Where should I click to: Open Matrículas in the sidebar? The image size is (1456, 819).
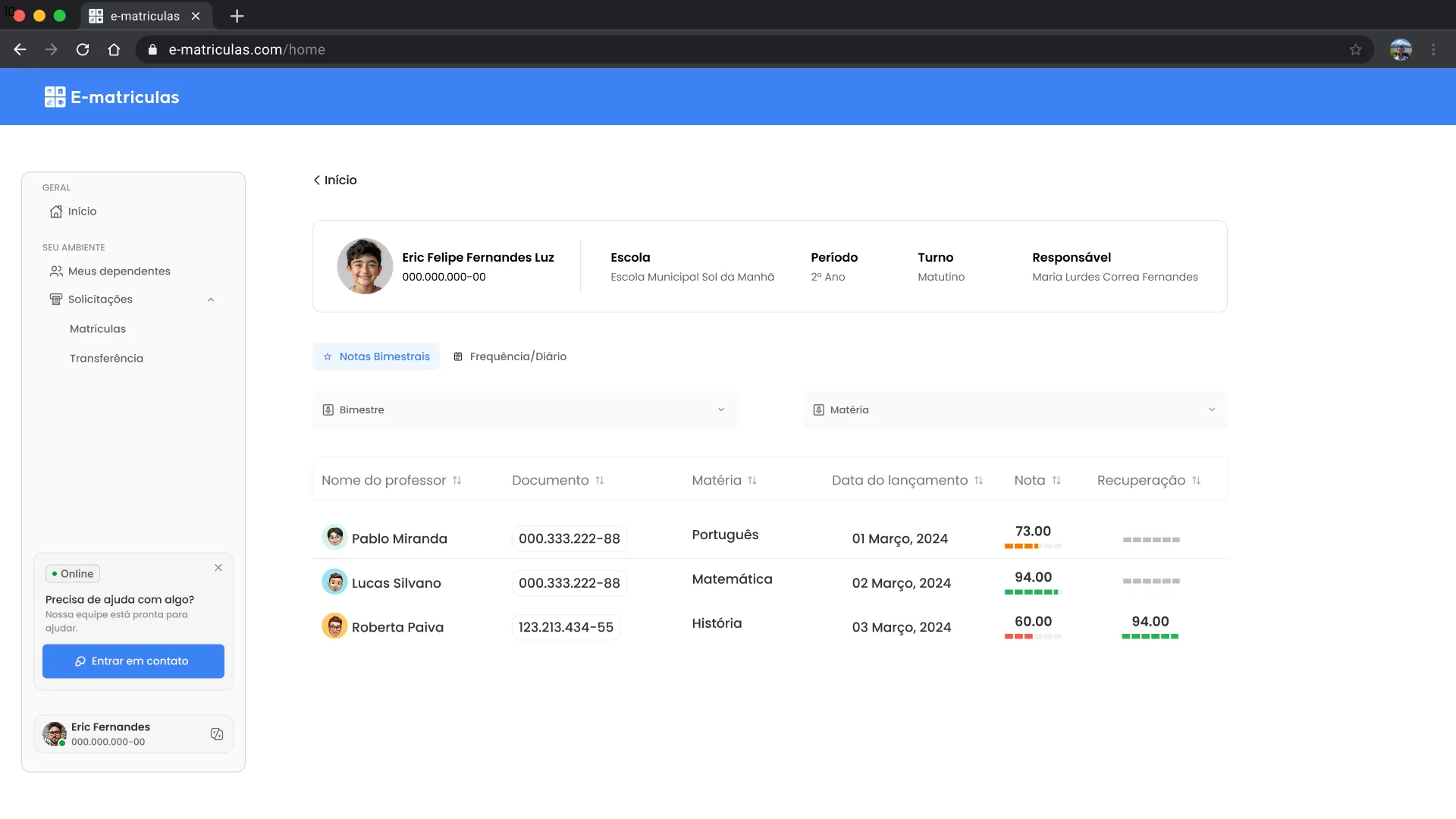(x=98, y=329)
